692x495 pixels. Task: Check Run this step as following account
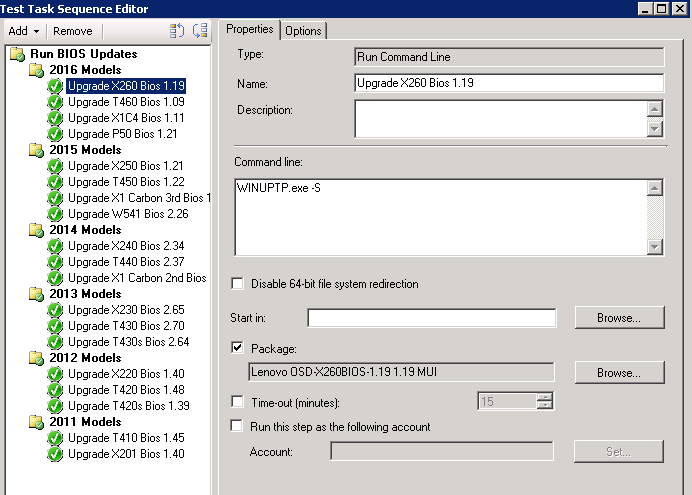[x=237, y=426]
